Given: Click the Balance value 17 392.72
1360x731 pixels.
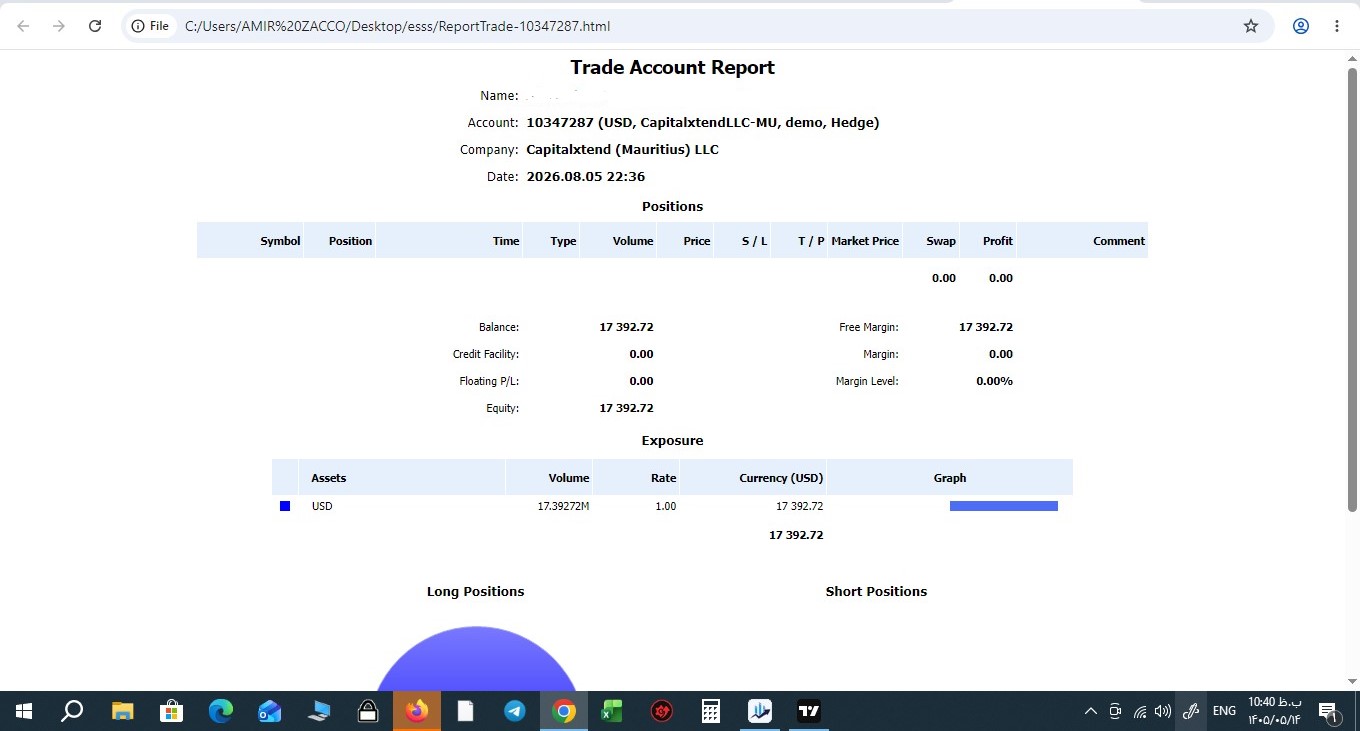Looking at the screenshot, I should coord(626,327).
